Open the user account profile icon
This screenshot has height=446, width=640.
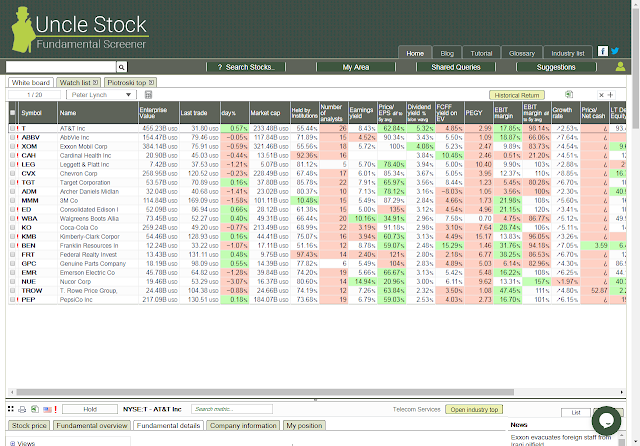pyautogui.click(x=620, y=67)
